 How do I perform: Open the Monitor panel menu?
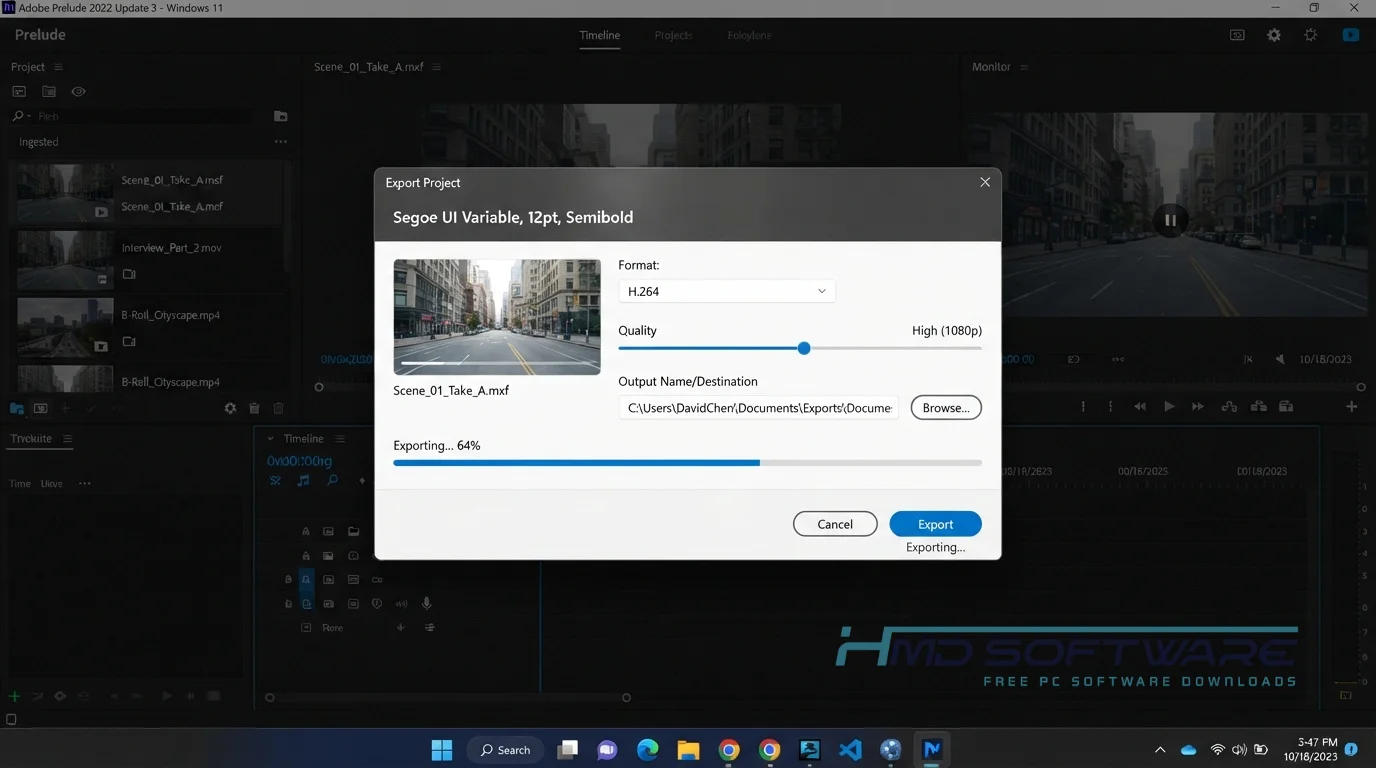1024,67
